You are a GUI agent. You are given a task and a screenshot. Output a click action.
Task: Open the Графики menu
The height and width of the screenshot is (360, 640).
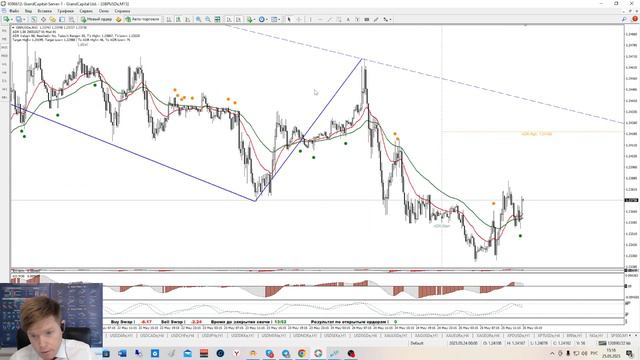pyautogui.click(x=65, y=11)
